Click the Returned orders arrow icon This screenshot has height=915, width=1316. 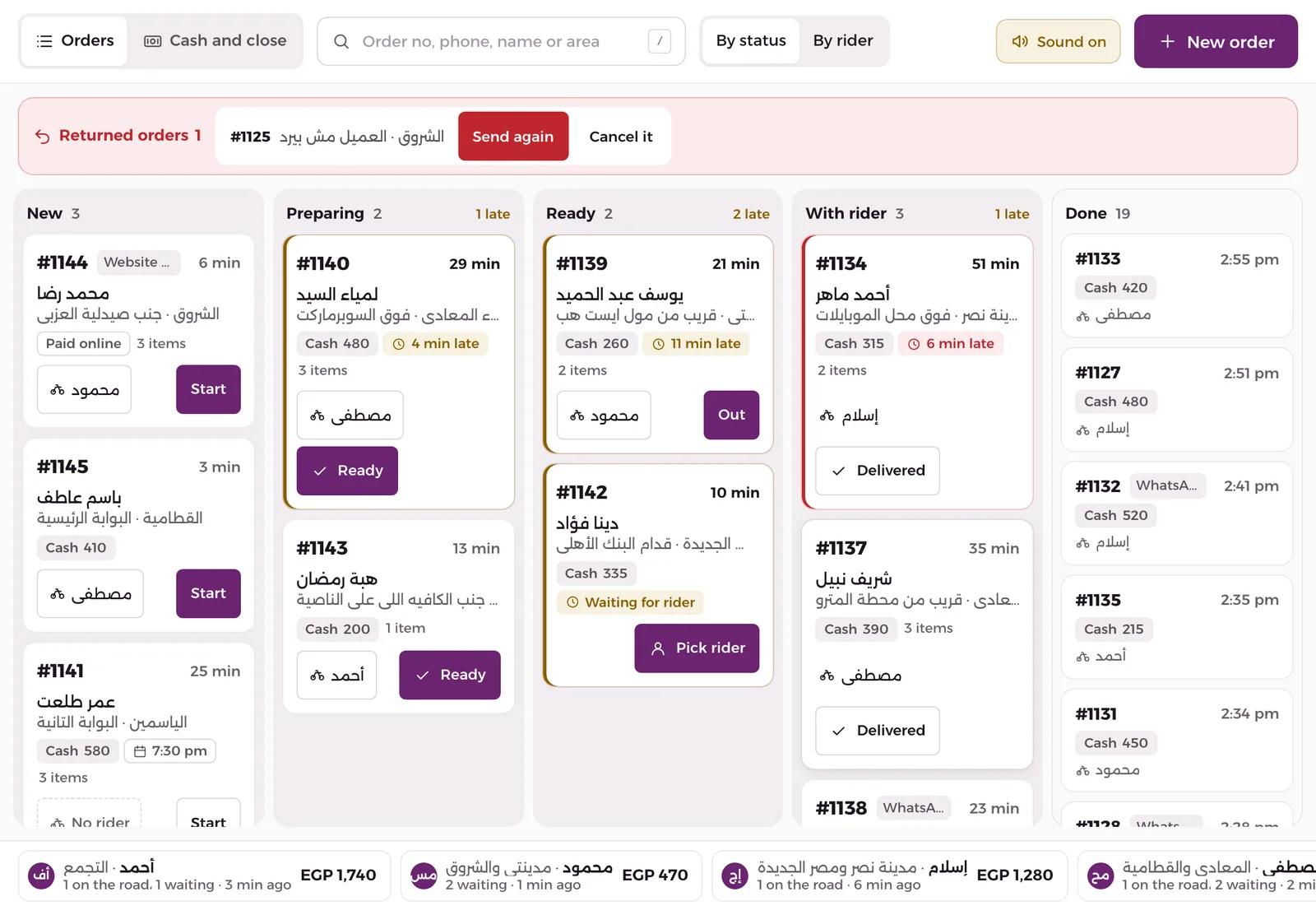click(43, 137)
